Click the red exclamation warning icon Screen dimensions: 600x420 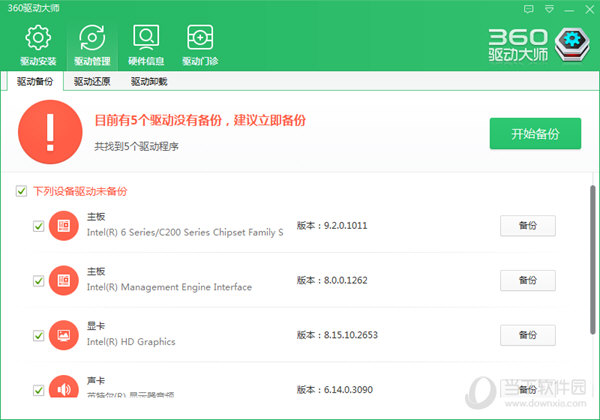point(50,132)
